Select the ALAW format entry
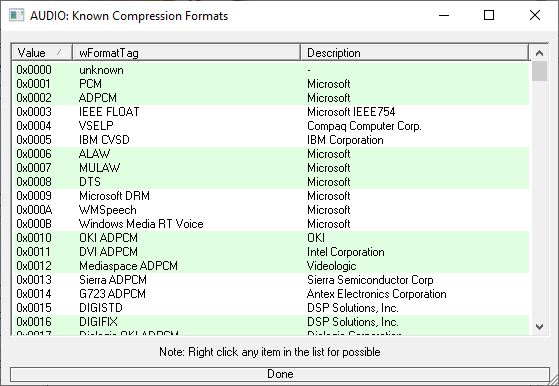The height and width of the screenshot is (386, 559). (94, 154)
